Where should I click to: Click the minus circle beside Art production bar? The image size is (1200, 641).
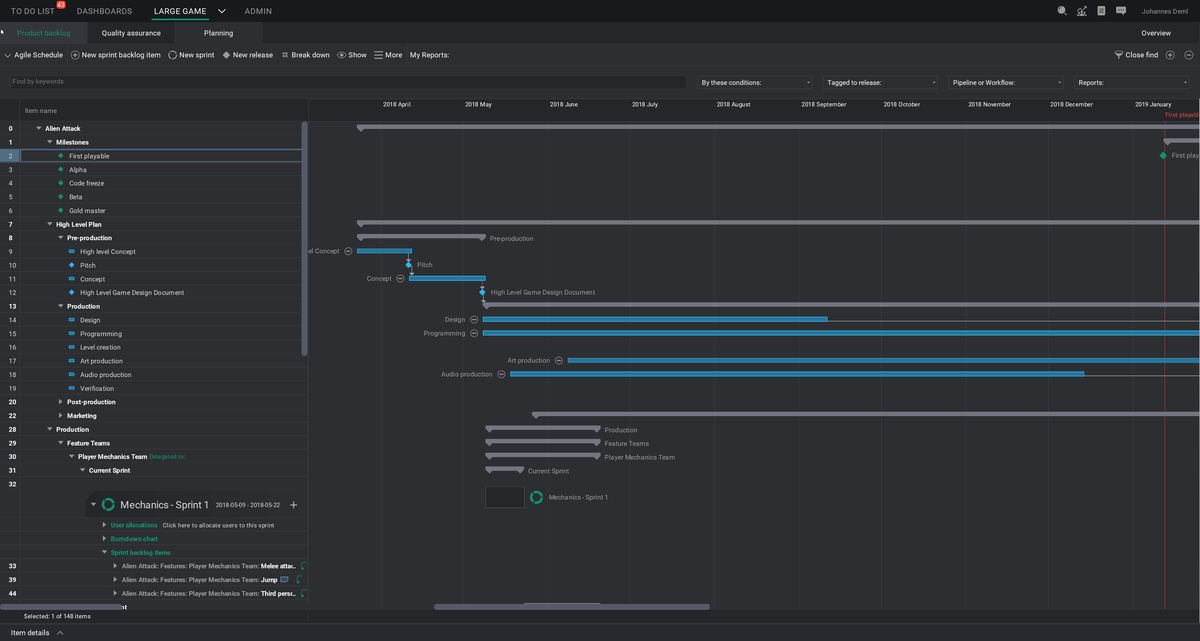(x=559, y=361)
